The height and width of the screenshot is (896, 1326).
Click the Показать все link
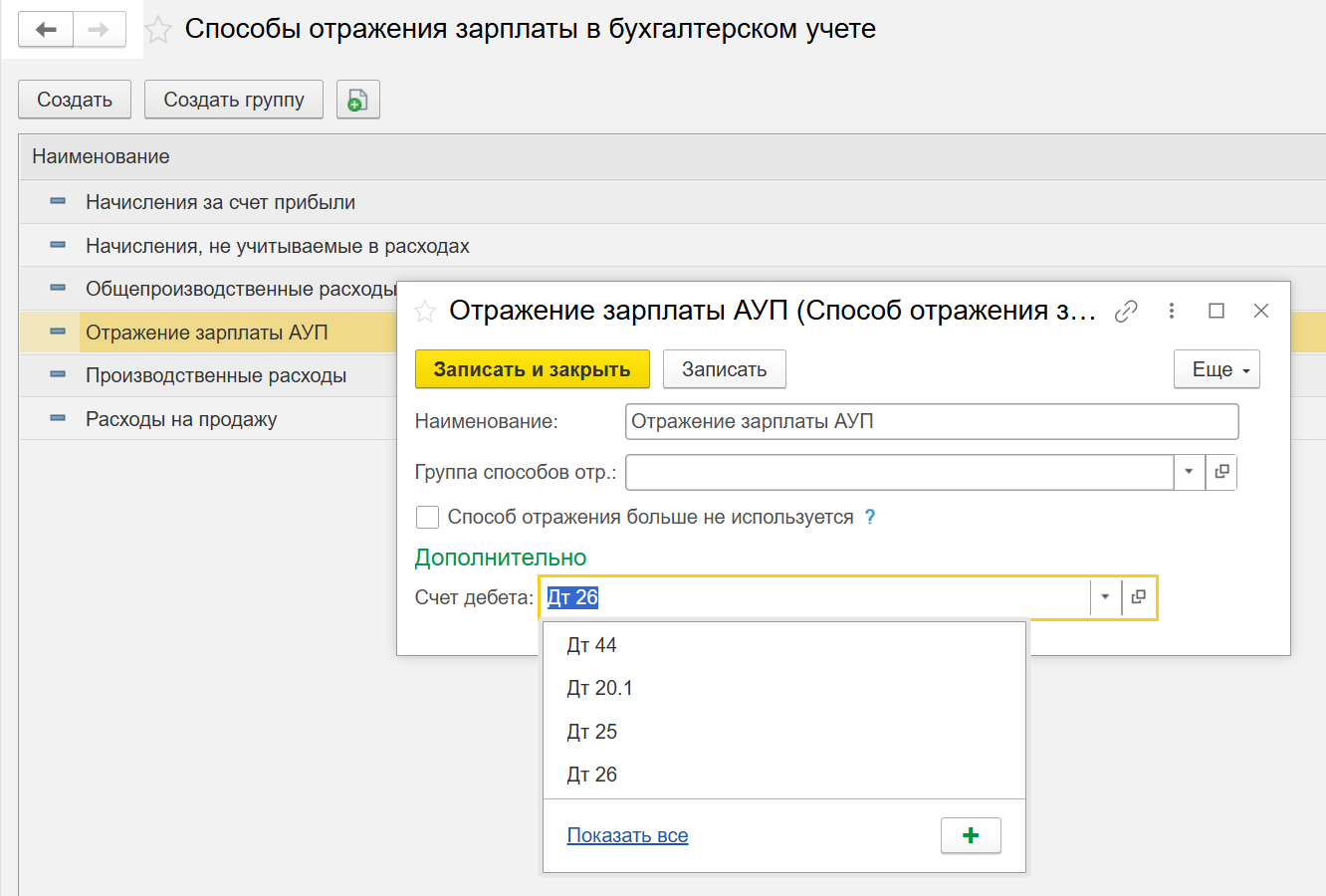tap(627, 835)
